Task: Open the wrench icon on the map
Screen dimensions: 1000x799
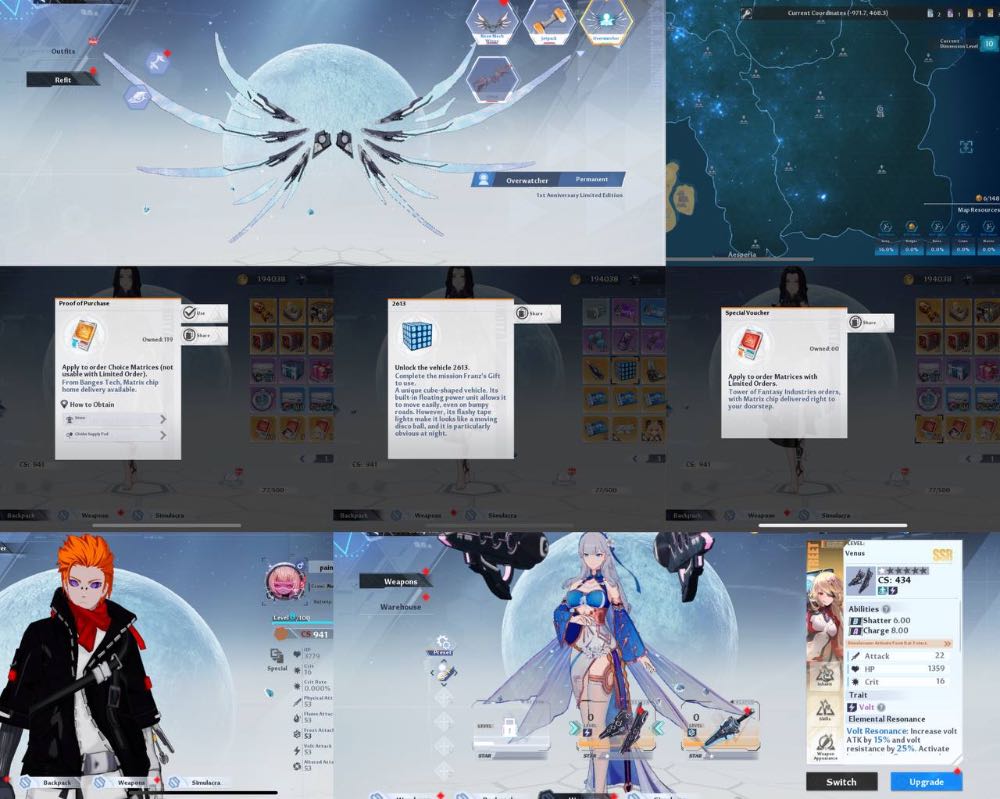Action: click(746, 13)
